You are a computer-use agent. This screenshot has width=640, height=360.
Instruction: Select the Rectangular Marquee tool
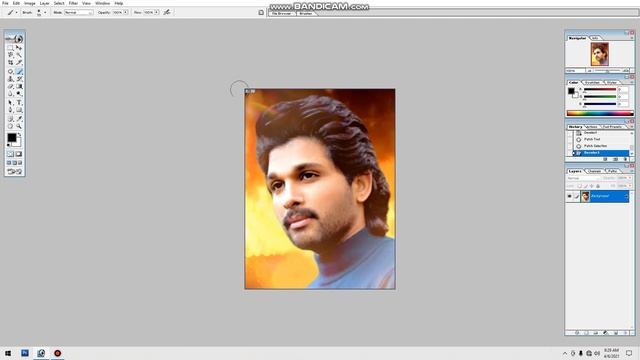click(x=11, y=47)
